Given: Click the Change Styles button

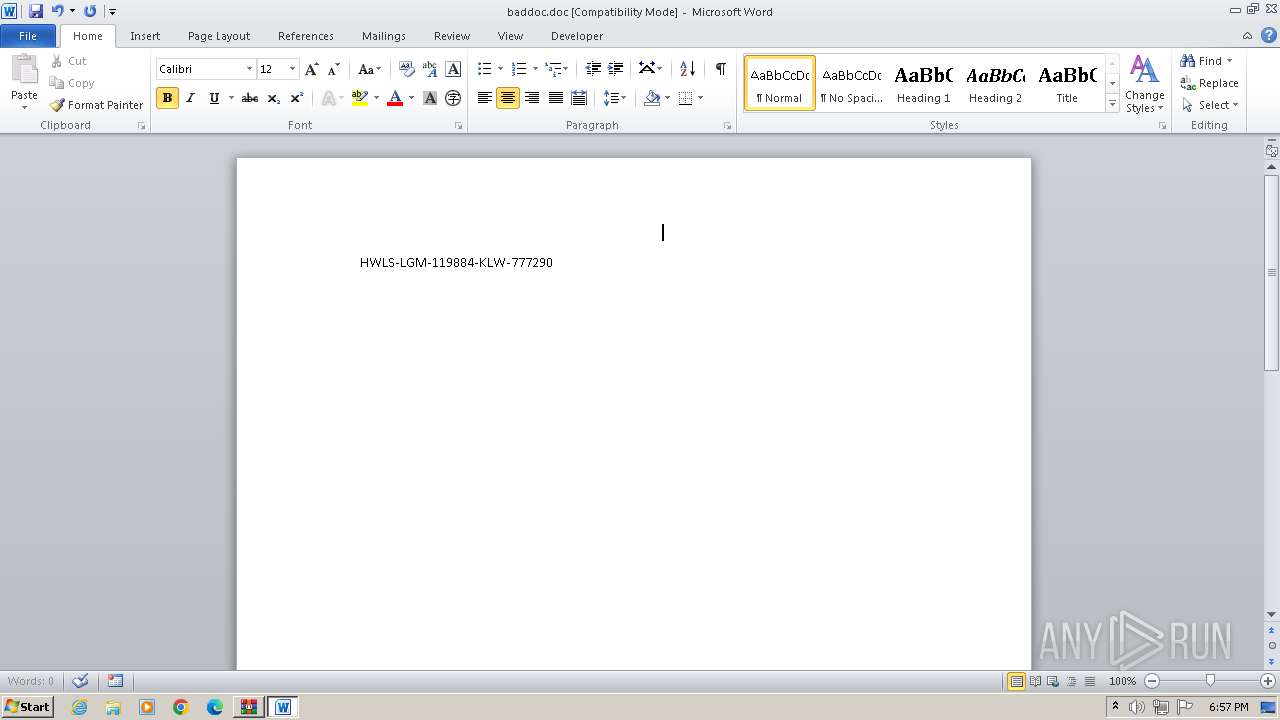Looking at the screenshot, I should point(1145,84).
